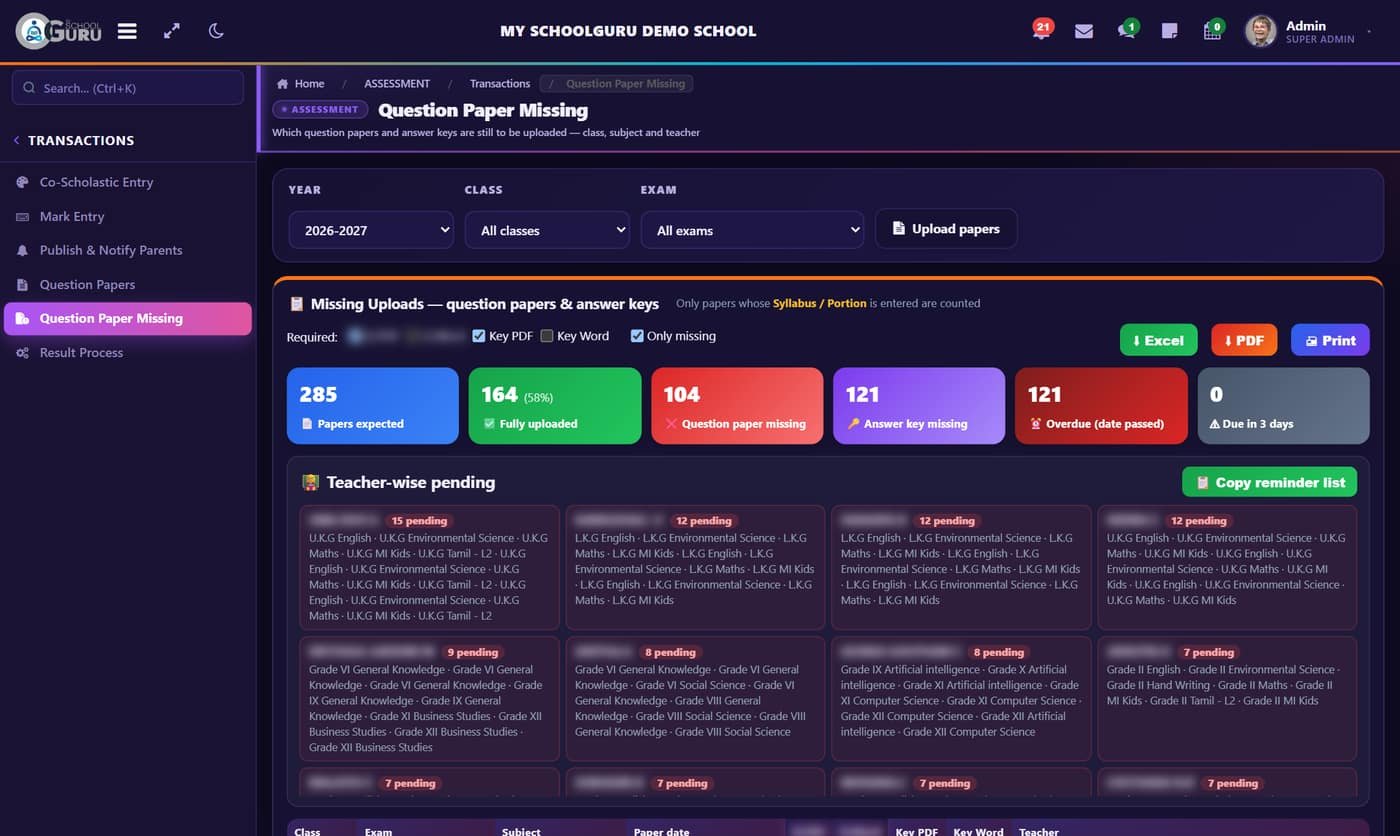Click the home icon in breadcrumb
Screen dimensions: 1400x836
coord(283,84)
